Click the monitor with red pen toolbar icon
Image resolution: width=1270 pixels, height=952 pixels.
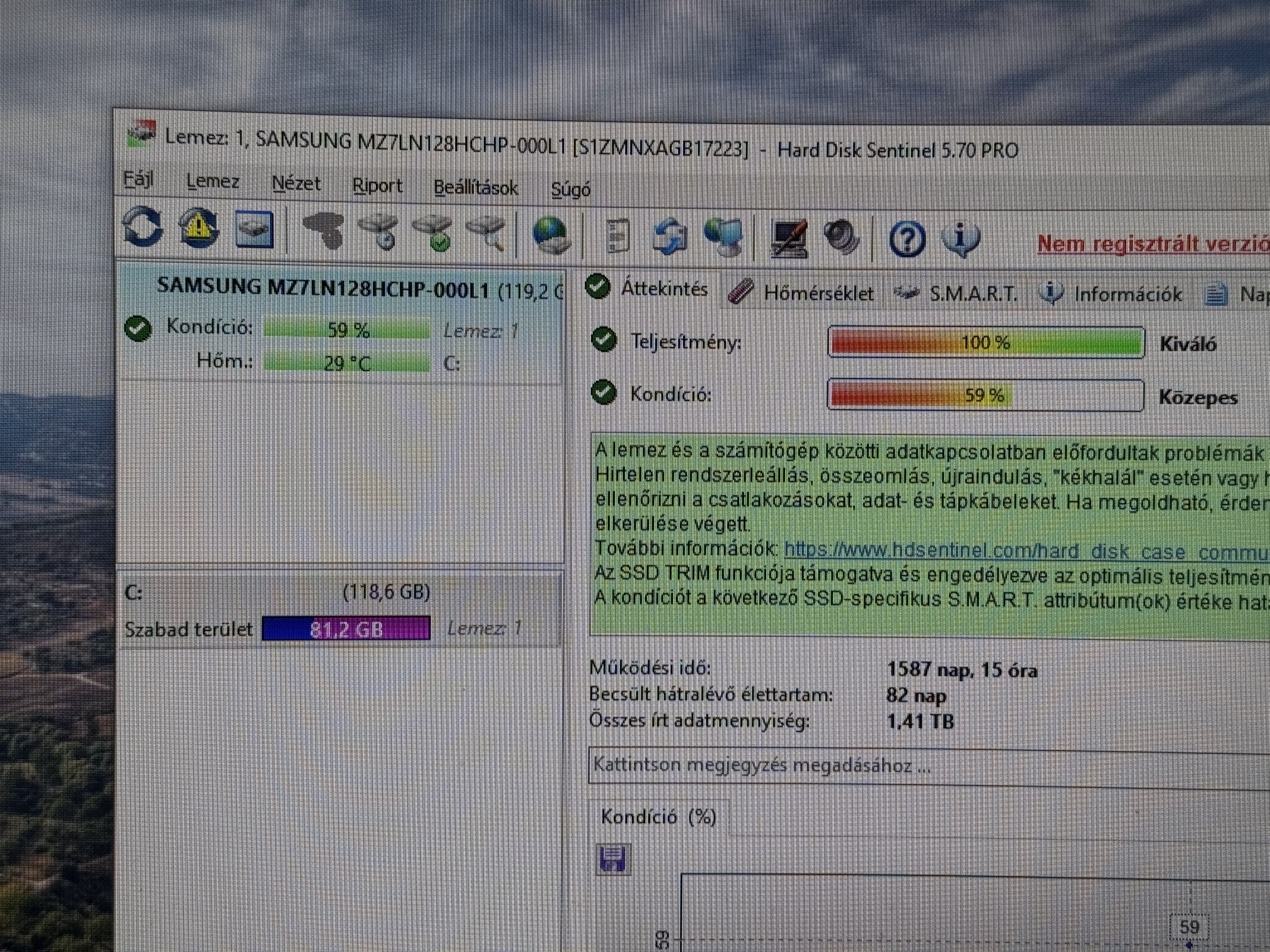tap(788, 238)
